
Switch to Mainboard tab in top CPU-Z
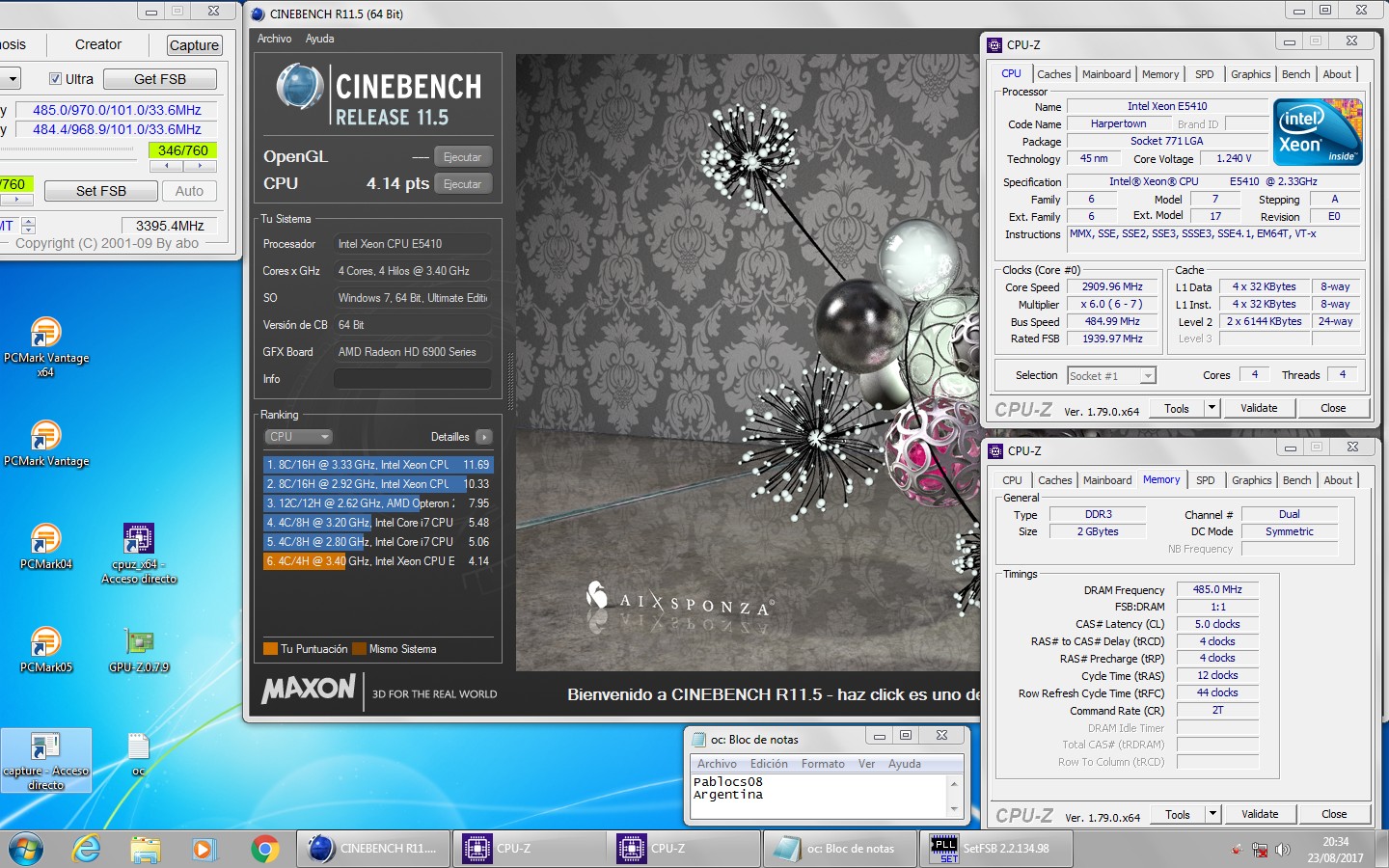point(1106,74)
